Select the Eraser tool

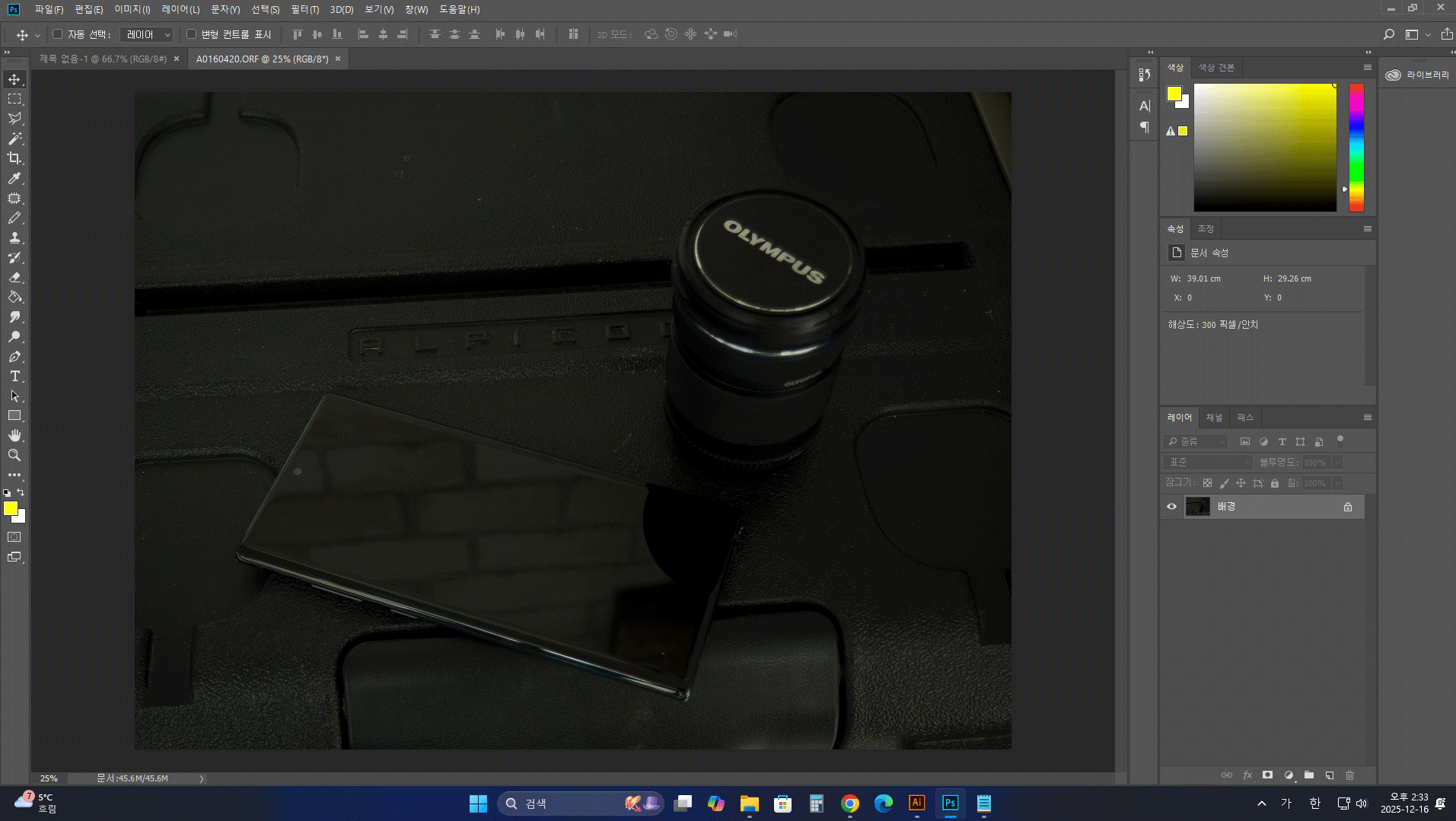click(14, 277)
